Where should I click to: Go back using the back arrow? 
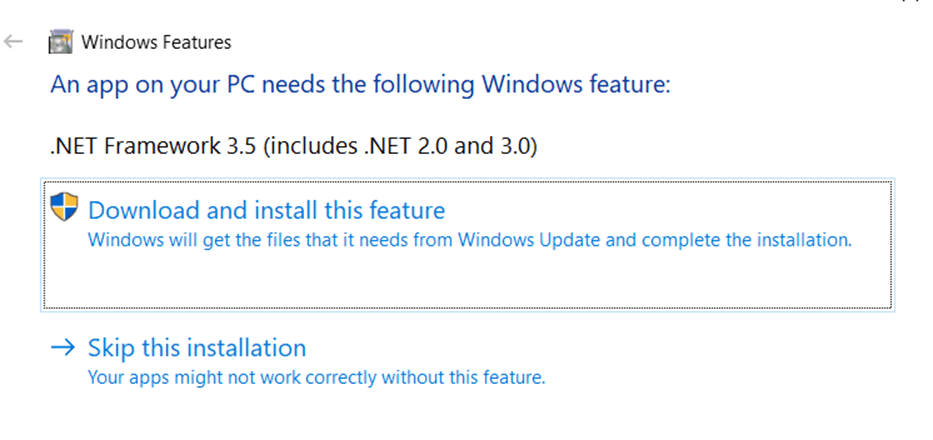click(x=13, y=42)
